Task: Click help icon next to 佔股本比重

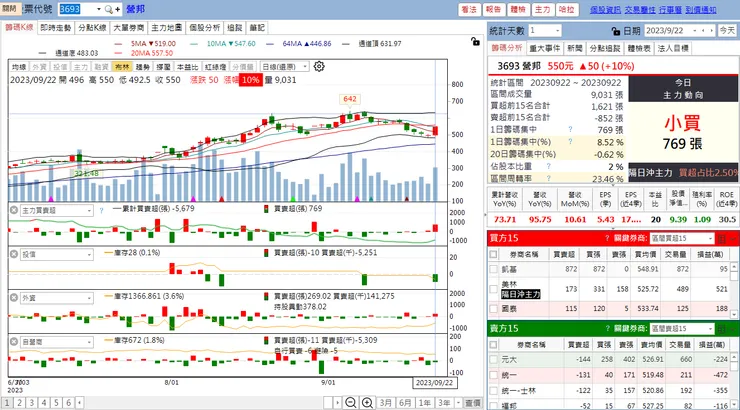Action: click(548, 166)
